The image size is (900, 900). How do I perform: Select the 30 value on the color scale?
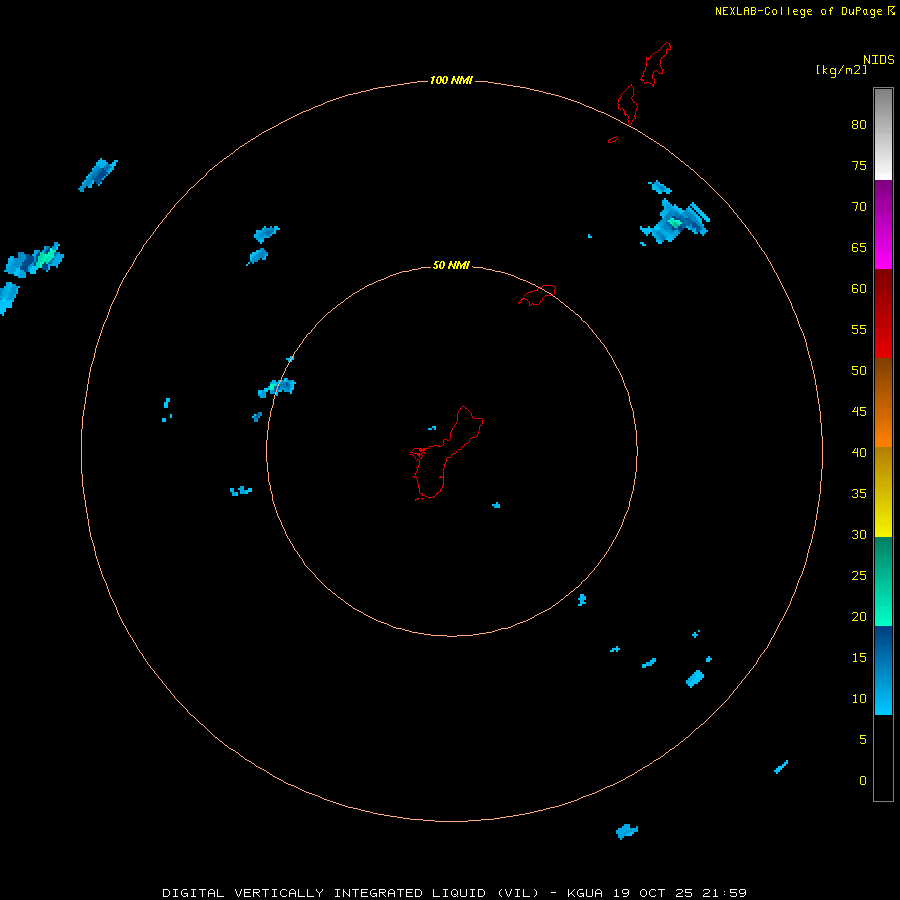[859, 534]
